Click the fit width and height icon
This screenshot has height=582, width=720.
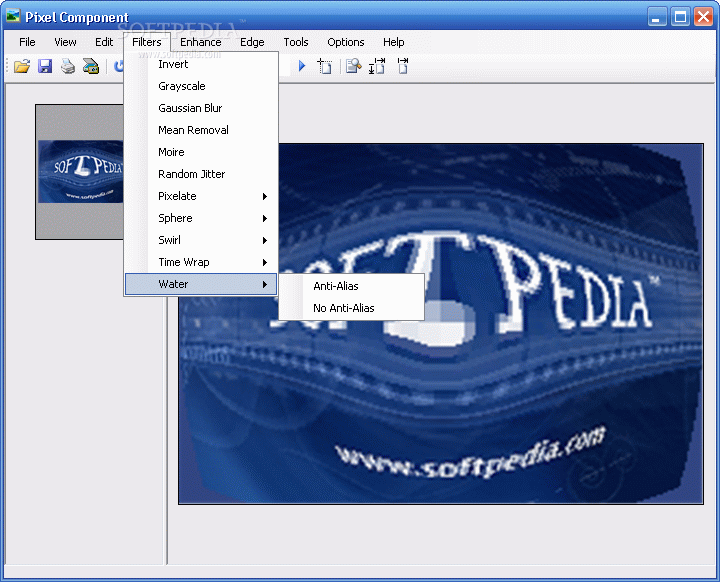[377, 66]
